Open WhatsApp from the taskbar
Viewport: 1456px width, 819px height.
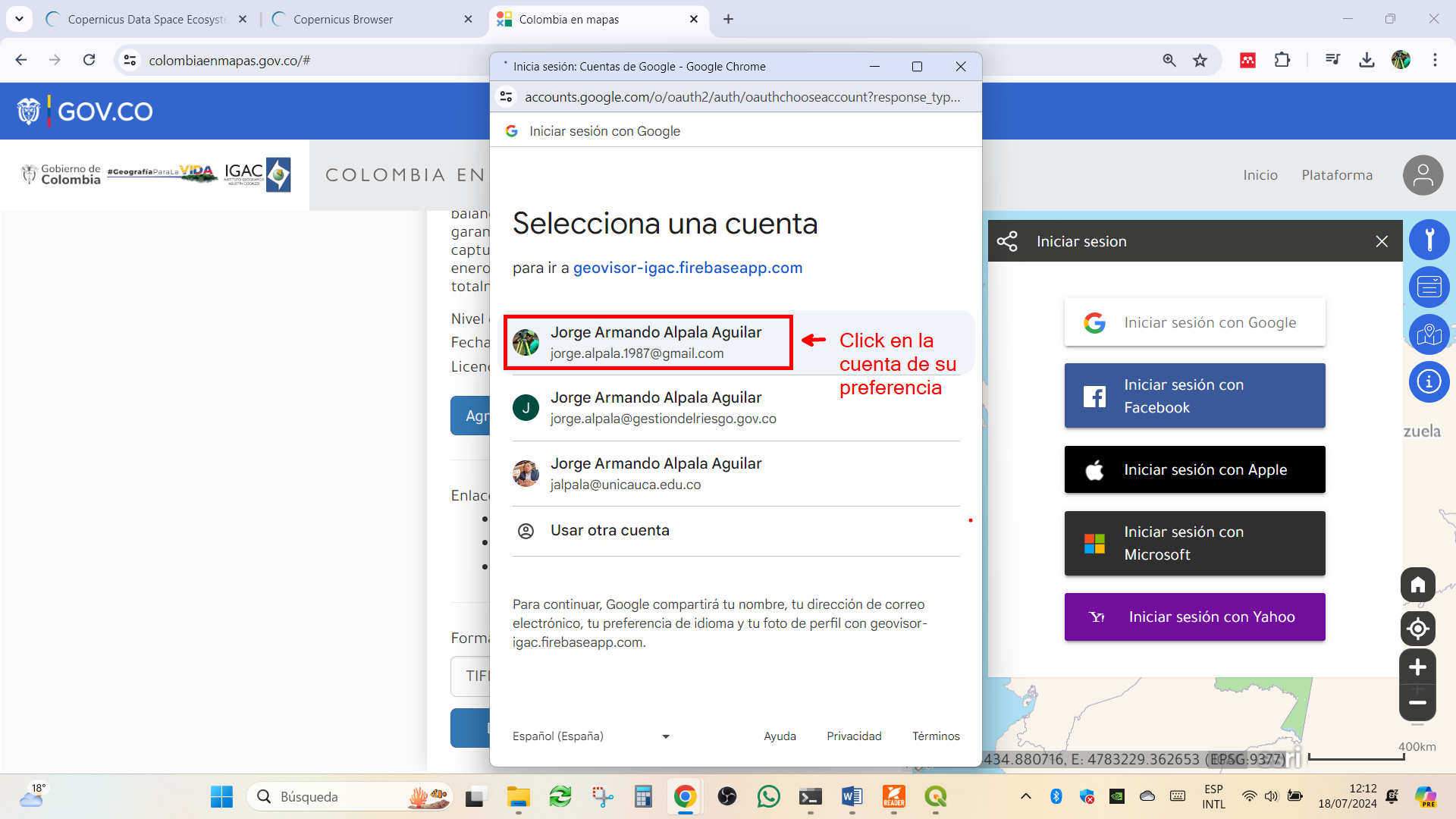tap(768, 797)
